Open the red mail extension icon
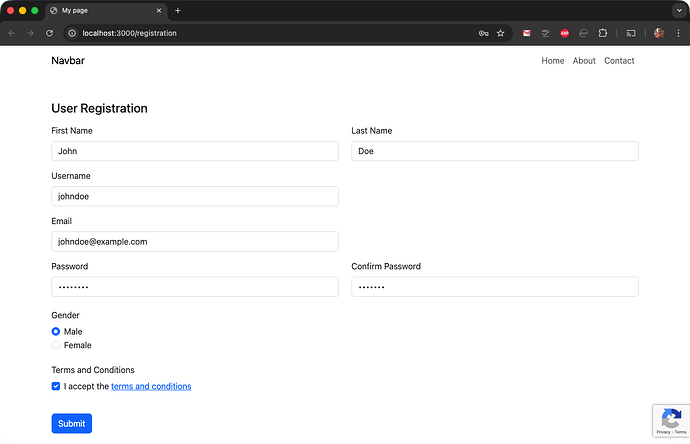 click(x=526, y=33)
